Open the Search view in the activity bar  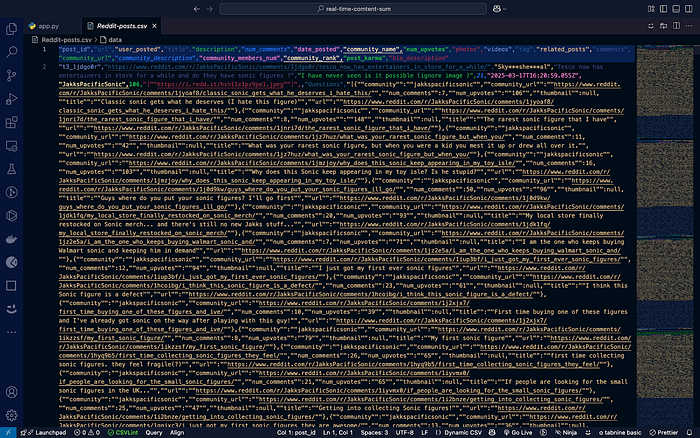pyautogui.click(x=12, y=52)
